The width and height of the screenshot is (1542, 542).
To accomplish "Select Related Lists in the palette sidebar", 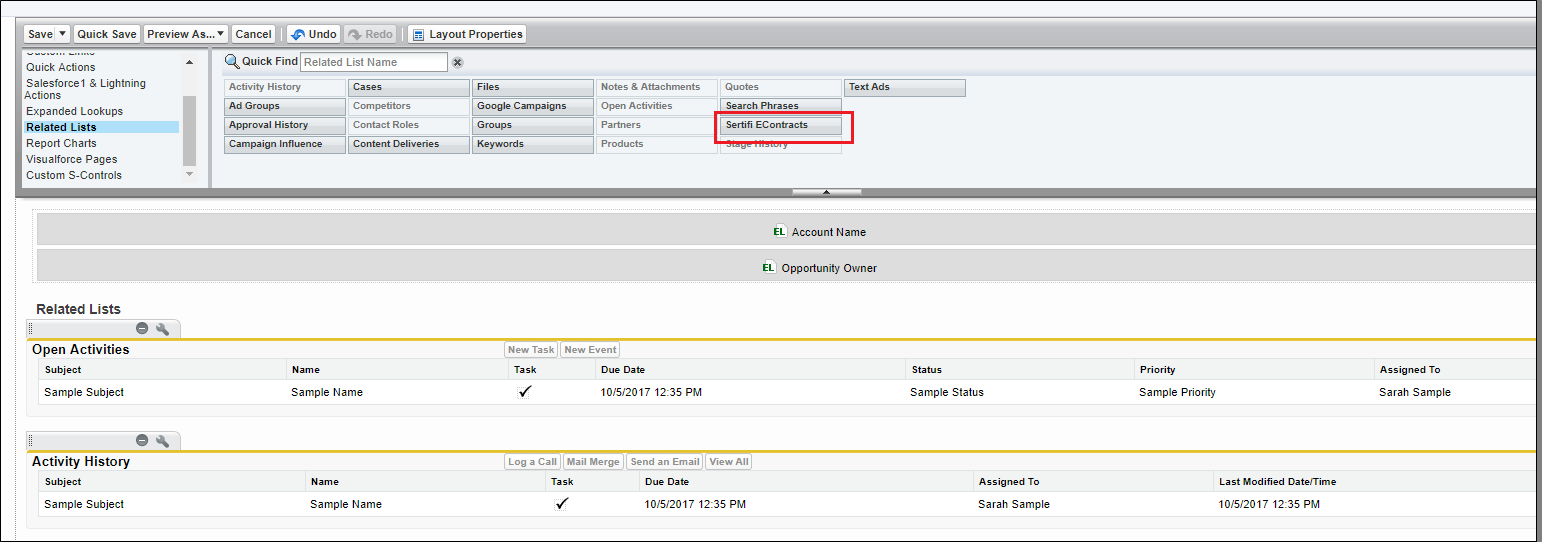I will (61, 127).
